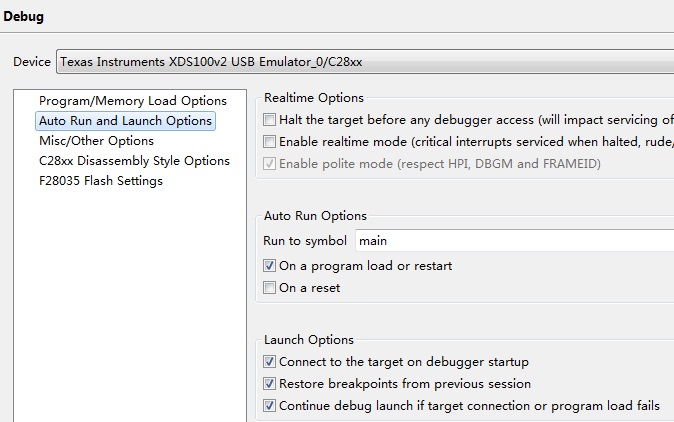Click the Realtime Options group label
This screenshot has height=422, width=674.
(314, 98)
